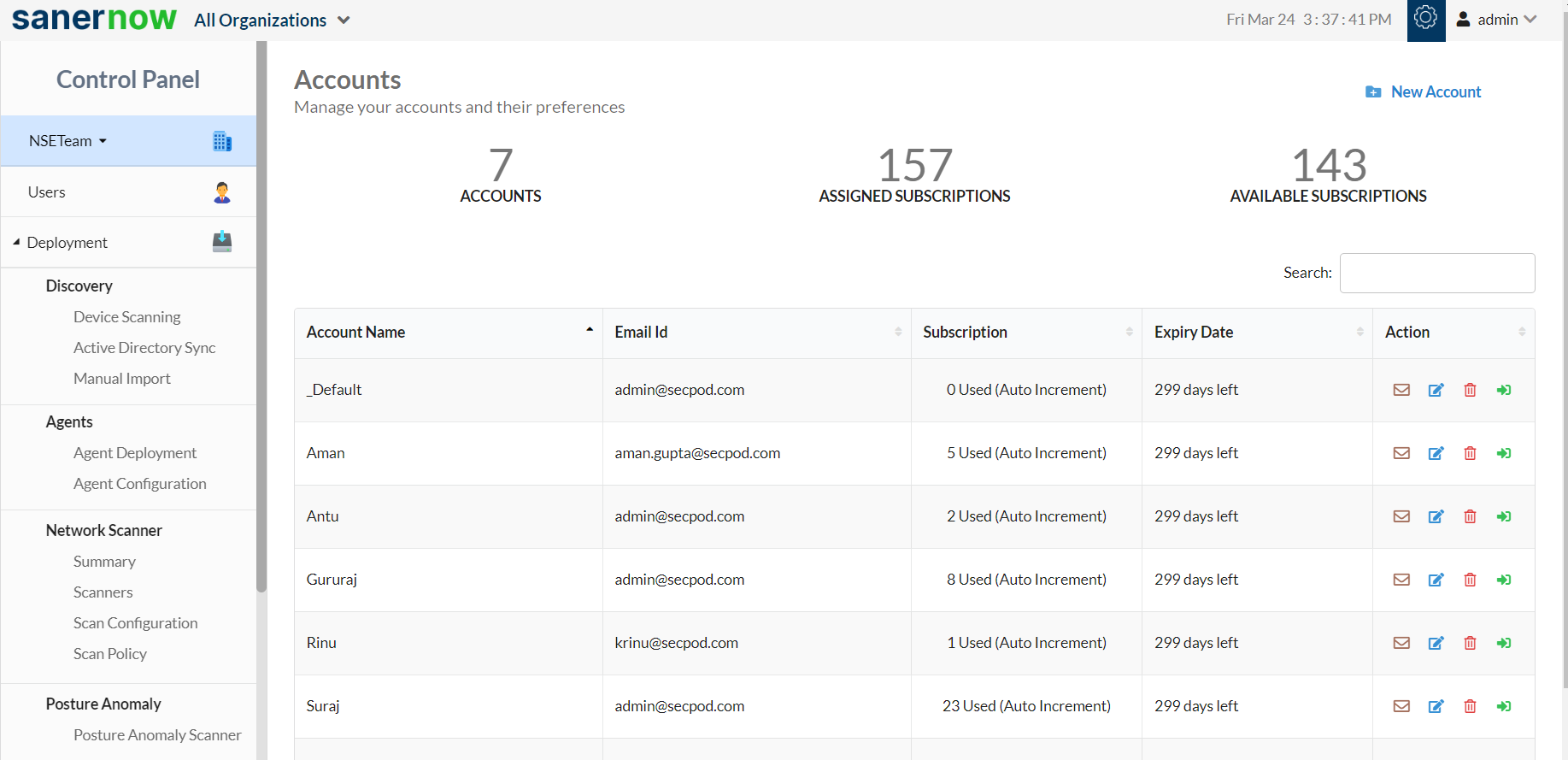Click the edit icon for _Default account

[1436, 390]
